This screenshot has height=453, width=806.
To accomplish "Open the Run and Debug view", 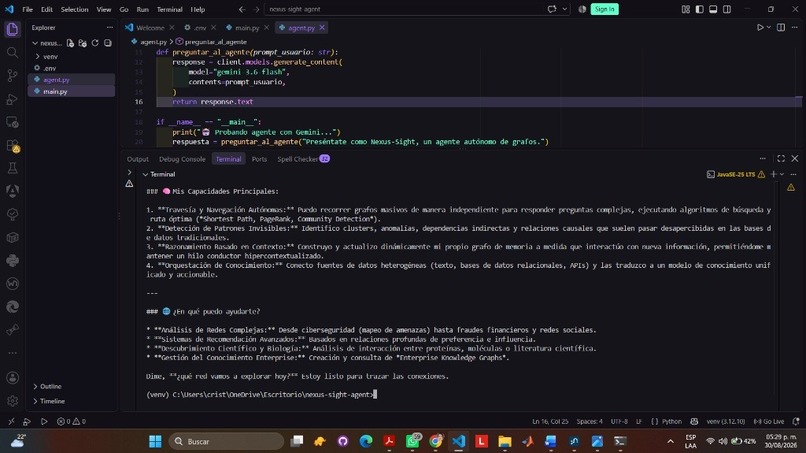I will point(12,99).
